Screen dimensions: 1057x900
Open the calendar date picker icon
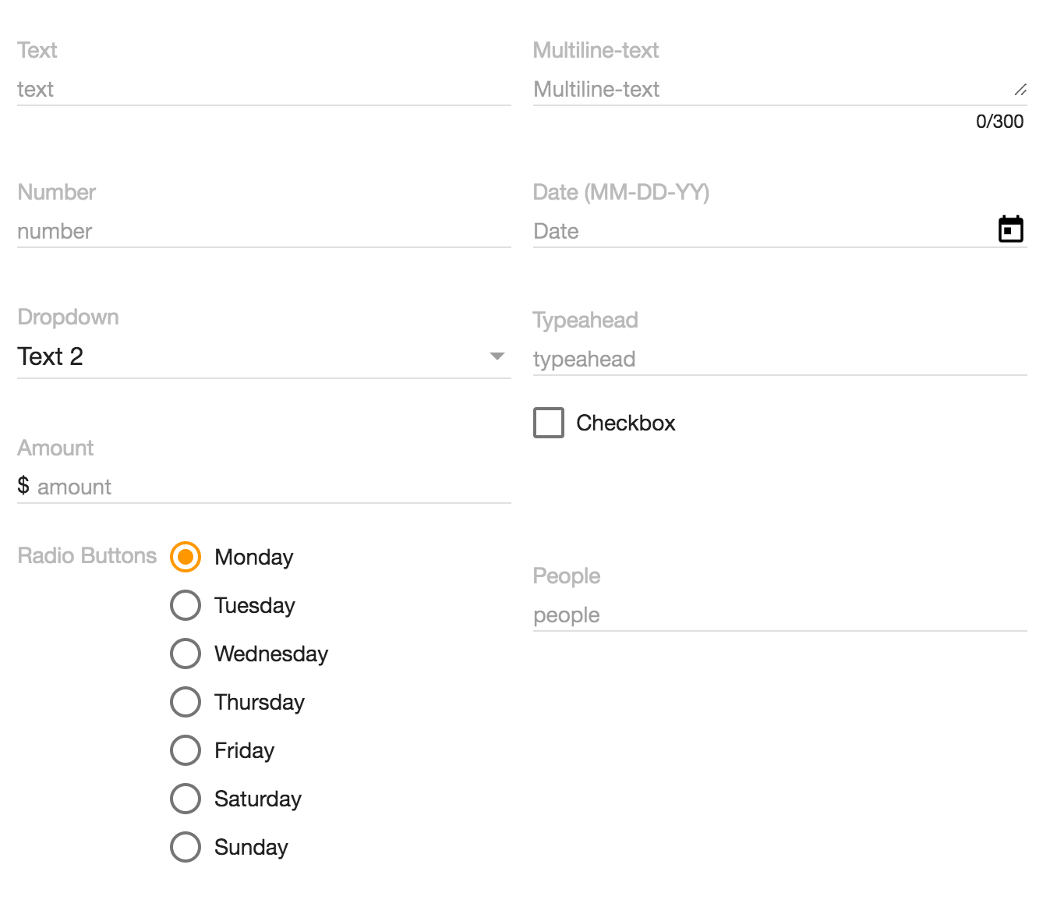point(1010,229)
